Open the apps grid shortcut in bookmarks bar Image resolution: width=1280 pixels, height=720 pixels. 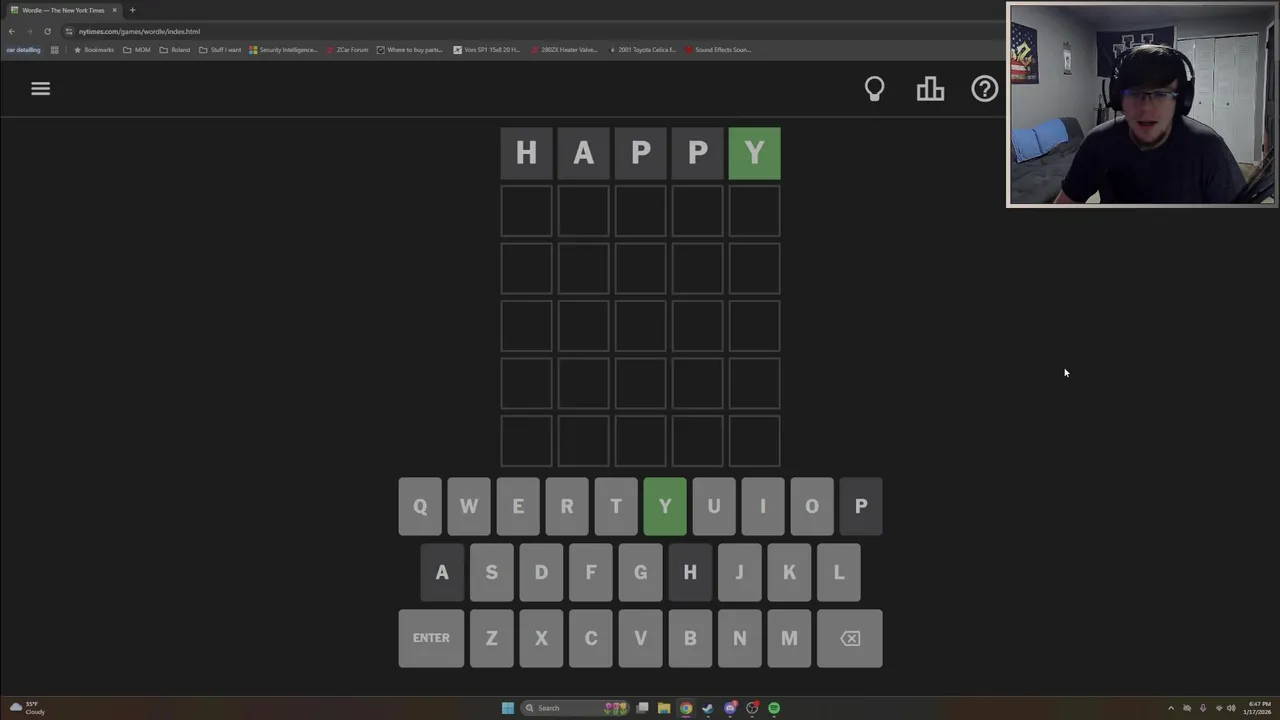(x=55, y=50)
